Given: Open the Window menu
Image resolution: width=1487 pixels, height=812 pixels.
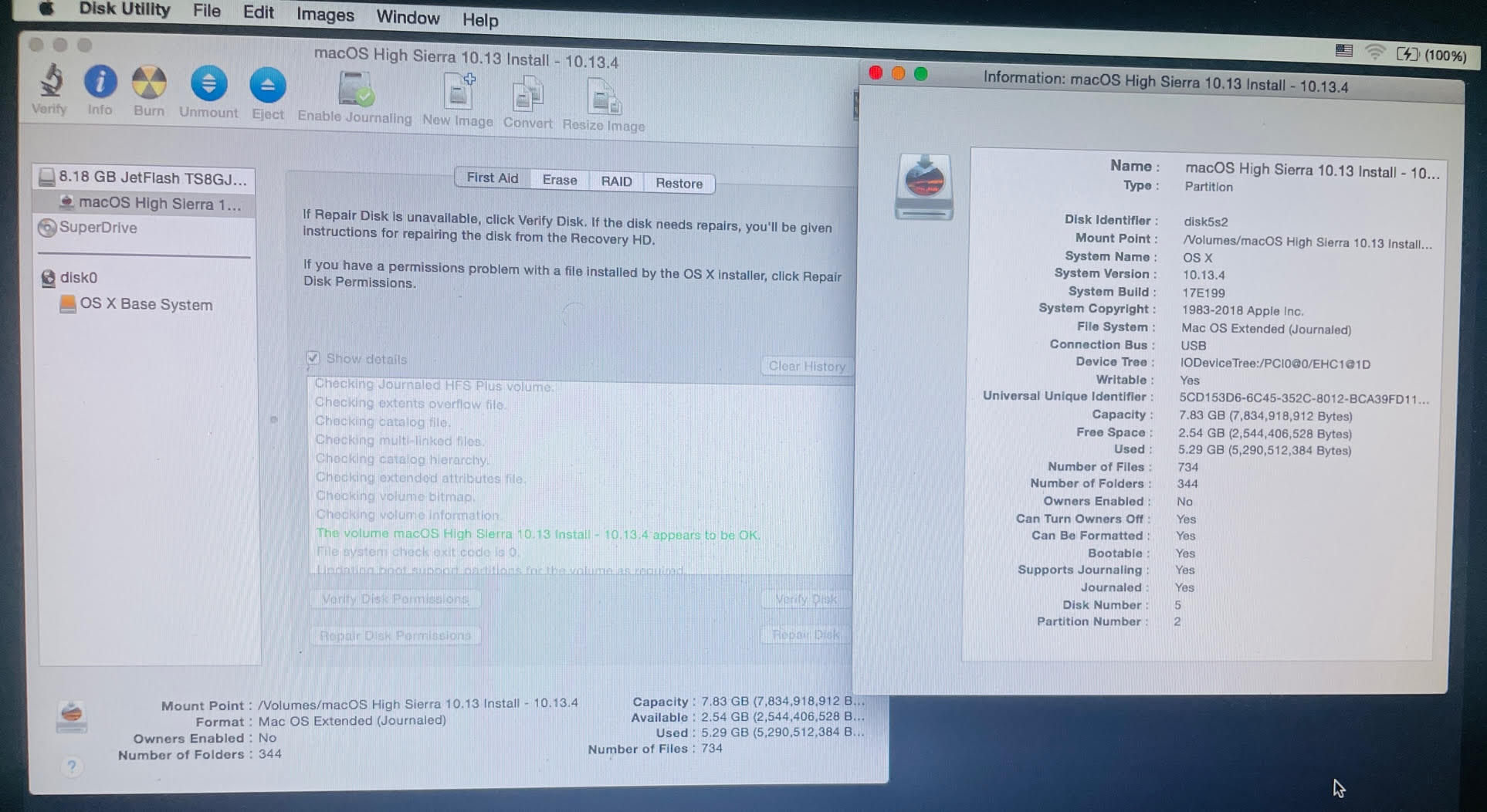Looking at the screenshot, I should click(x=408, y=17).
